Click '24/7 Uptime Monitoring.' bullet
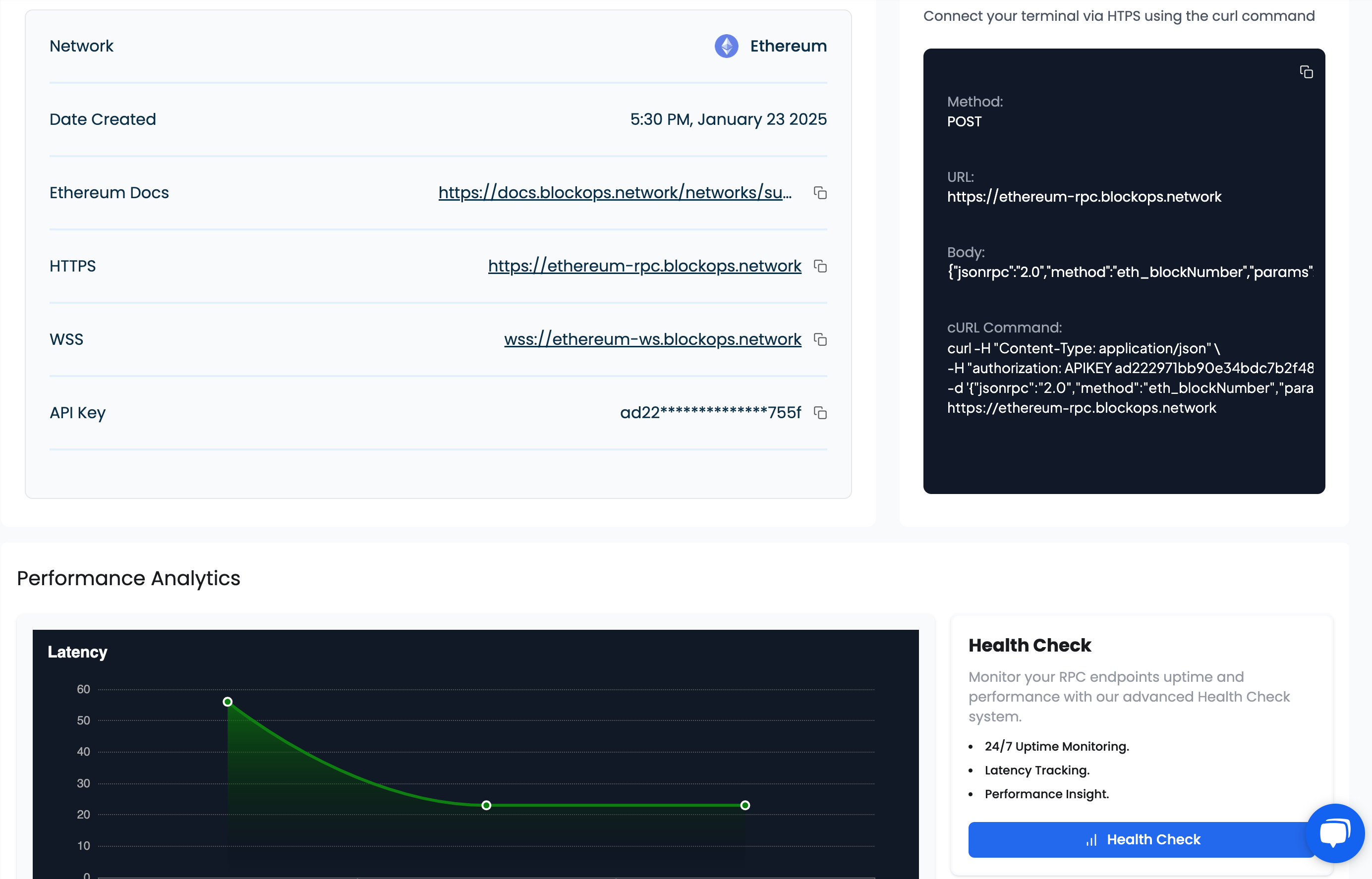Screen dimensions: 1372x879 (x=1056, y=747)
